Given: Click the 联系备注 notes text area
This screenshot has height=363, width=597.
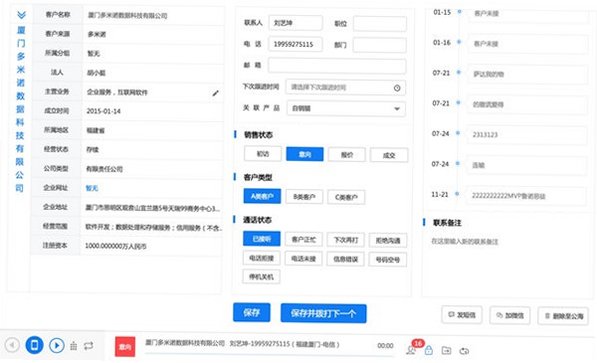Looking at the screenshot, I should (x=506, y=263).
